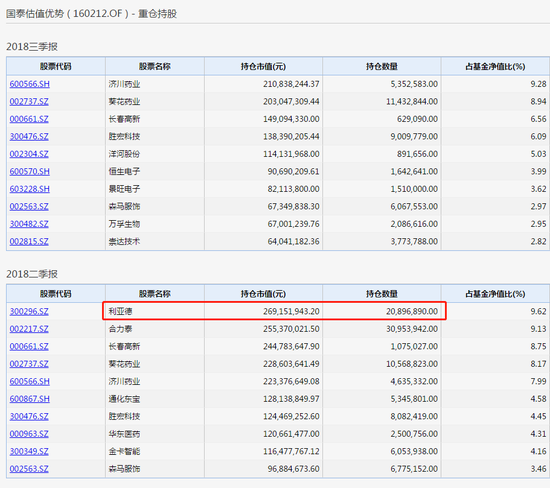Click market value 114,131,968.00
This screenshot has height=488, width=550.
pos(291,154)
